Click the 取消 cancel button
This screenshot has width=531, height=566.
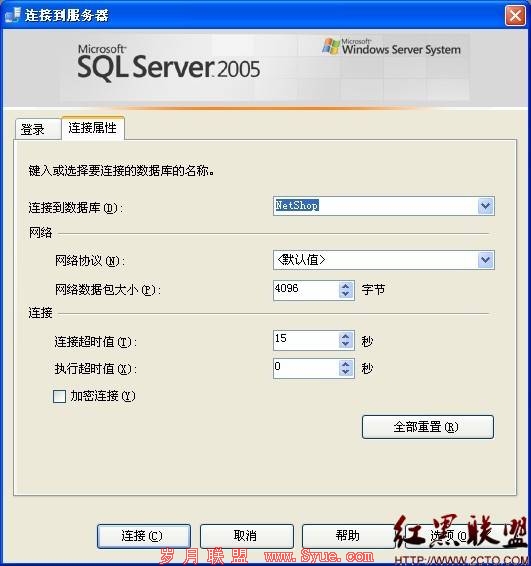click(x=247, y=536)
